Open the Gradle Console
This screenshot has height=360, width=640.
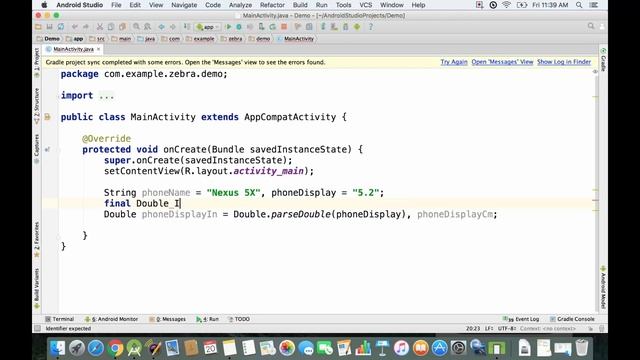click(x=572, y=319)
